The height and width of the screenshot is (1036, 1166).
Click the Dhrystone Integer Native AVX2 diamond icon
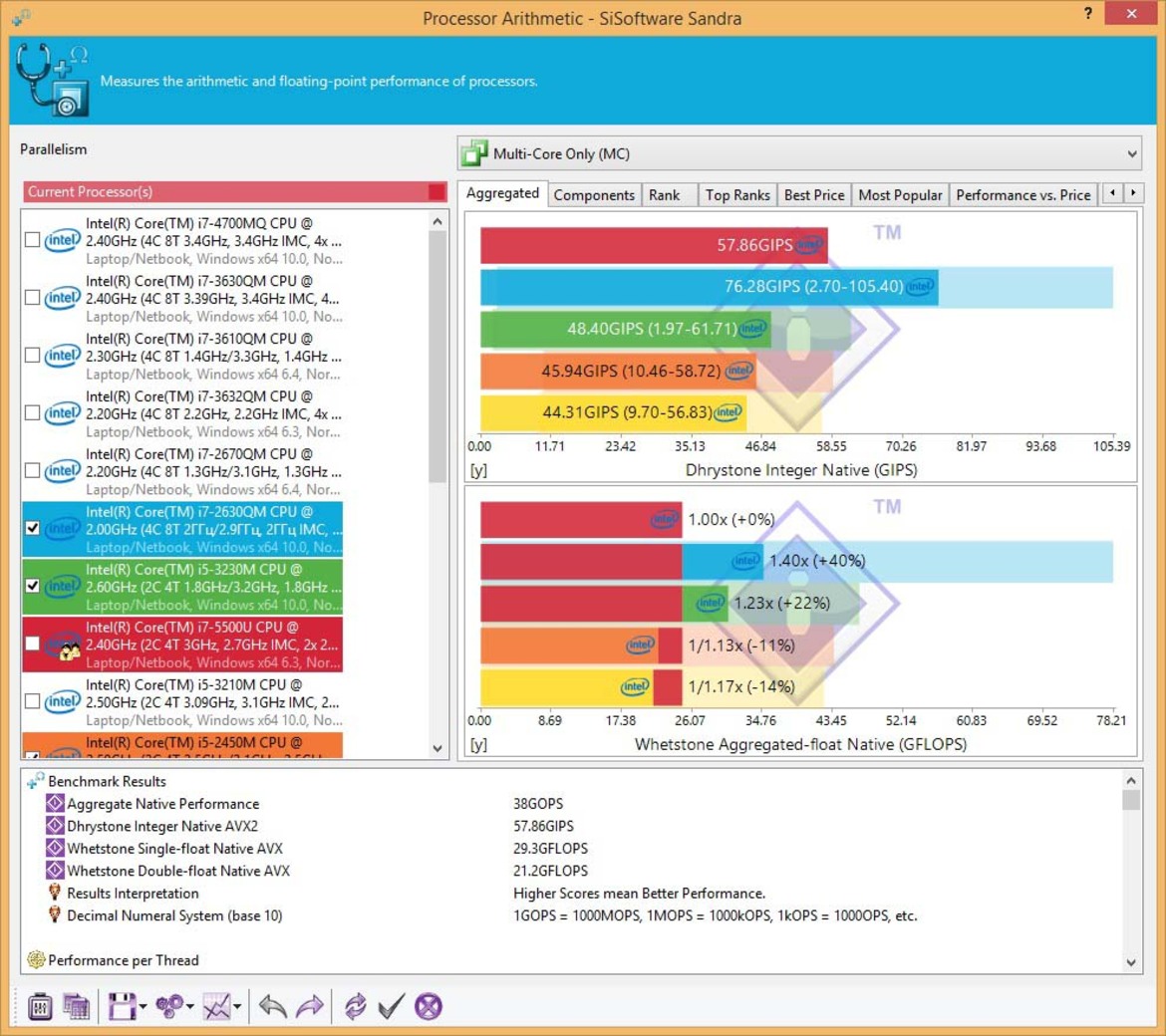[x=54, y=826]
